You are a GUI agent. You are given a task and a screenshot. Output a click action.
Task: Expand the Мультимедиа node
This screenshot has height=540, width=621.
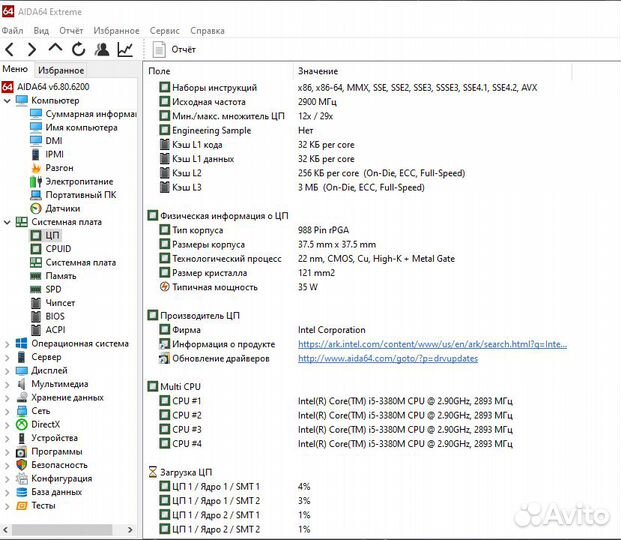pyautogui.click(x=7, y=384)
